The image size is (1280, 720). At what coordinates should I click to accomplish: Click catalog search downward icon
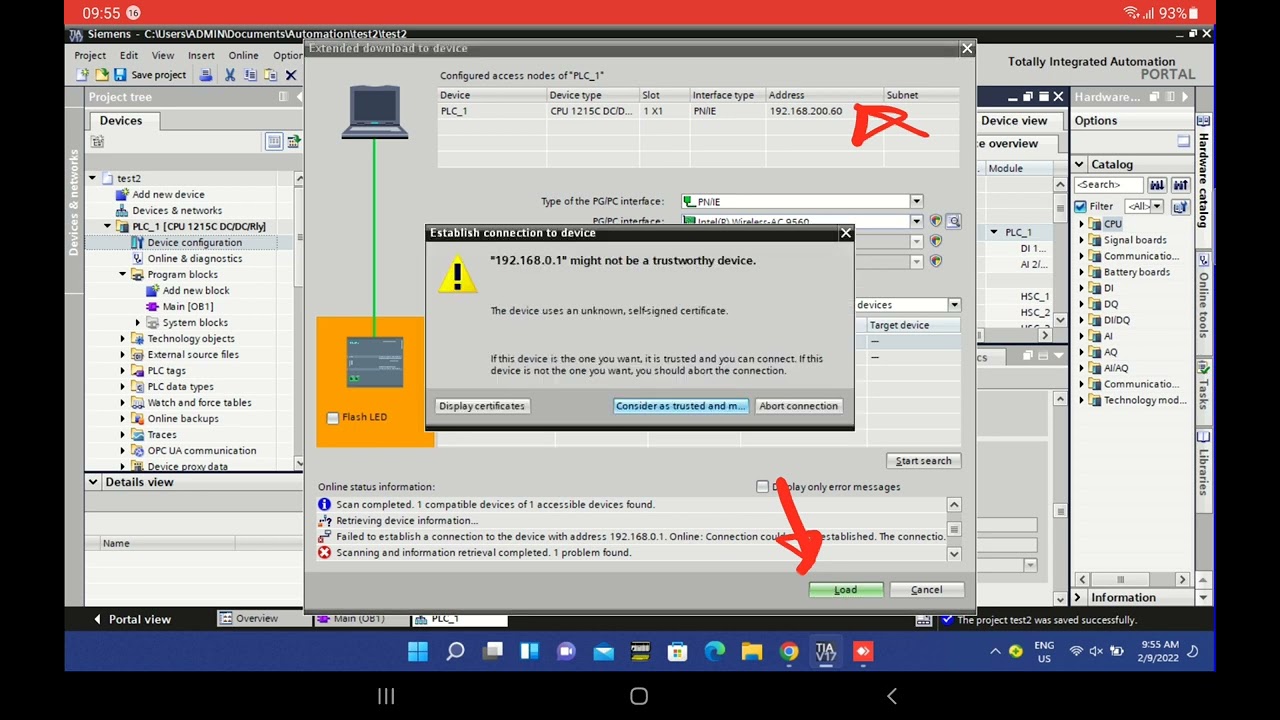click(1157, 185)
